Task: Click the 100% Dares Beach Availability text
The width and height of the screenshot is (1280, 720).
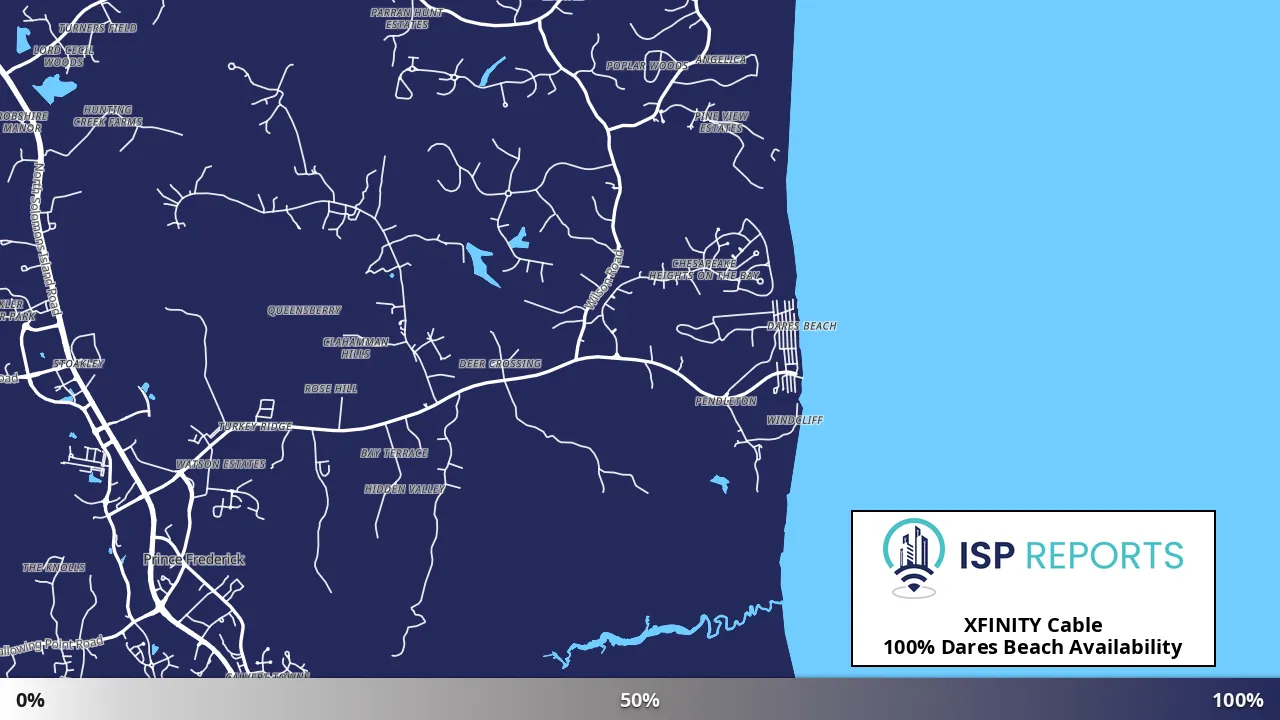Action: pos(1032,647)
